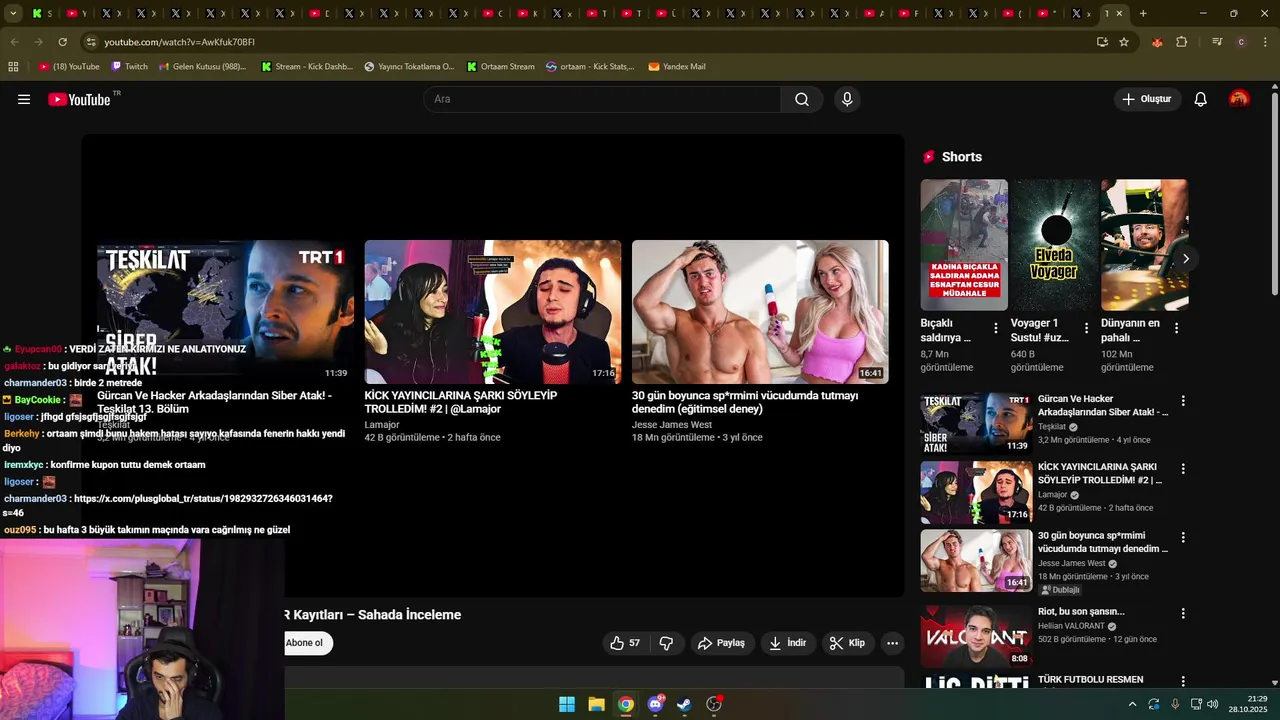Screen dimensions: 1280x720
Task: Open Elveda Voyager short thumbnail
Action: point(1054,245)
